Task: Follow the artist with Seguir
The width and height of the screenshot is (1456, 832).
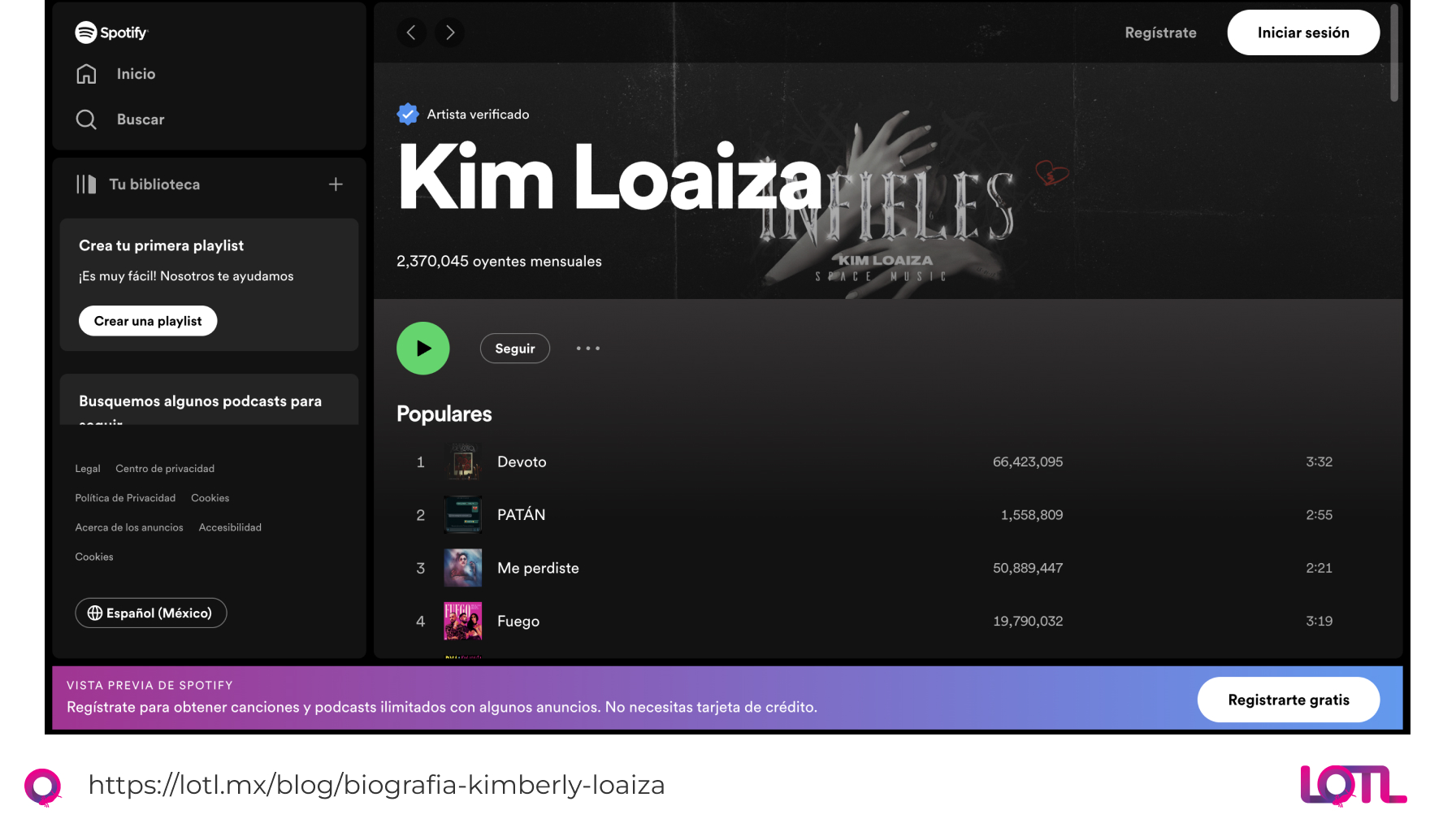Action: (x=514, y=348)
